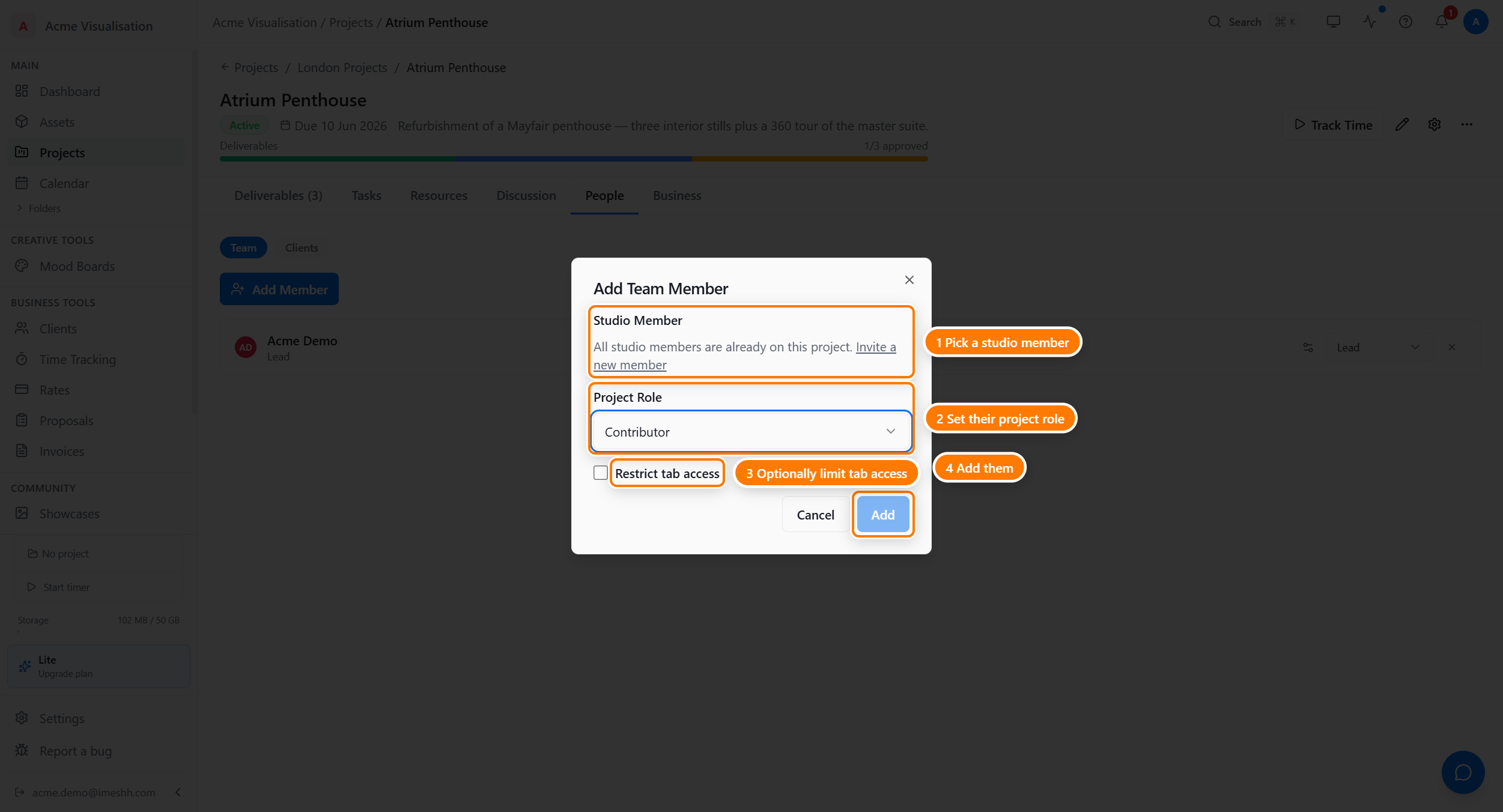The image size is (1503, 812).
Task: Open the activity pulse icon
Action: [x=1370, y=22]
